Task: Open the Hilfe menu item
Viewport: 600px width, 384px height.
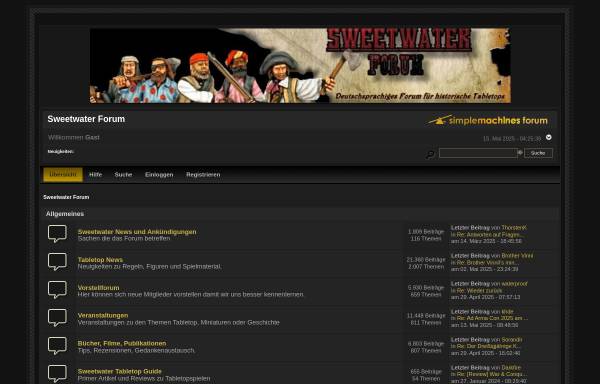Action: click(95, 174)
